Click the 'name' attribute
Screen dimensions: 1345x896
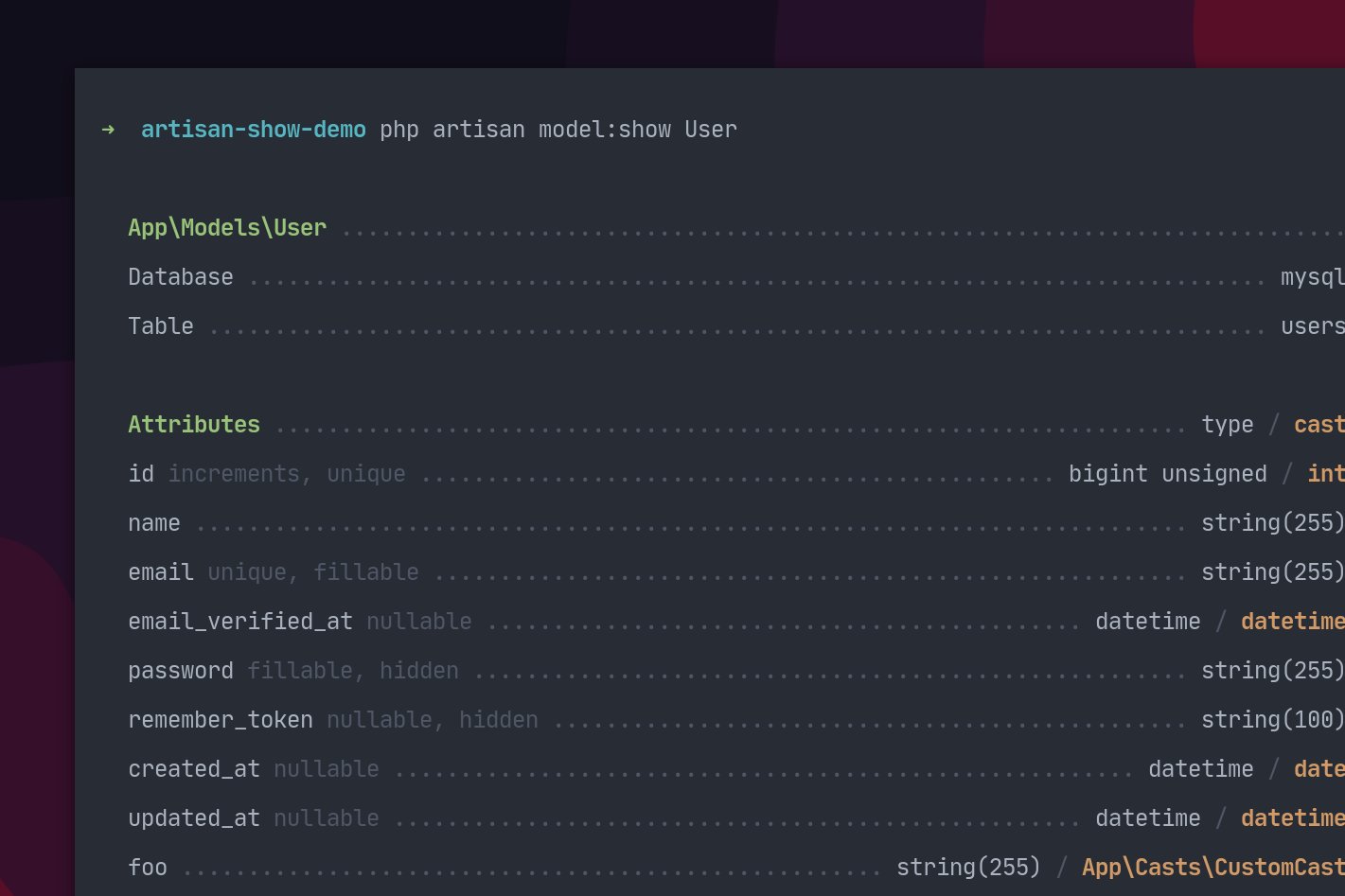pos(154,523)
